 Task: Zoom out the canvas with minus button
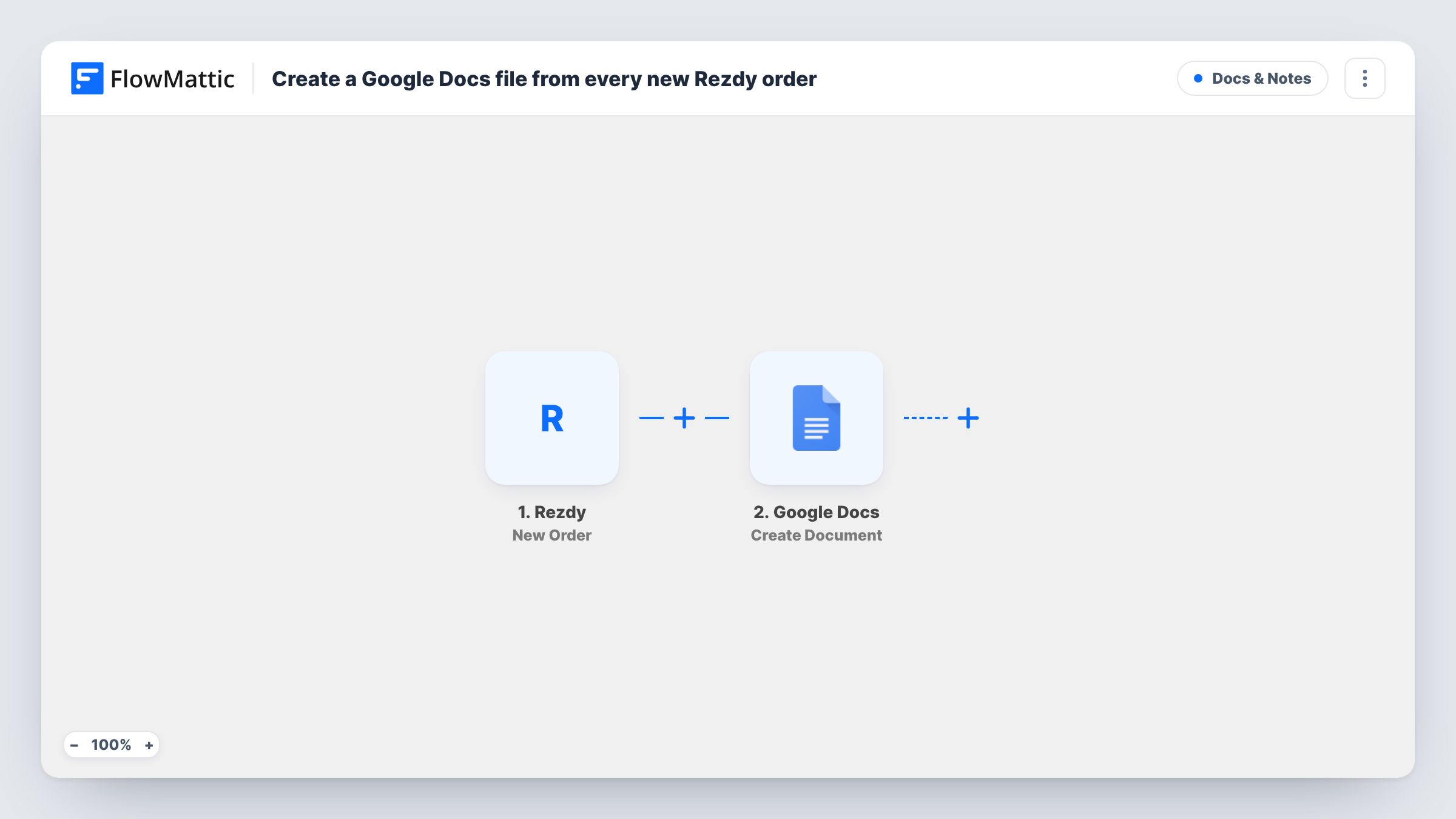click(74, 745)
